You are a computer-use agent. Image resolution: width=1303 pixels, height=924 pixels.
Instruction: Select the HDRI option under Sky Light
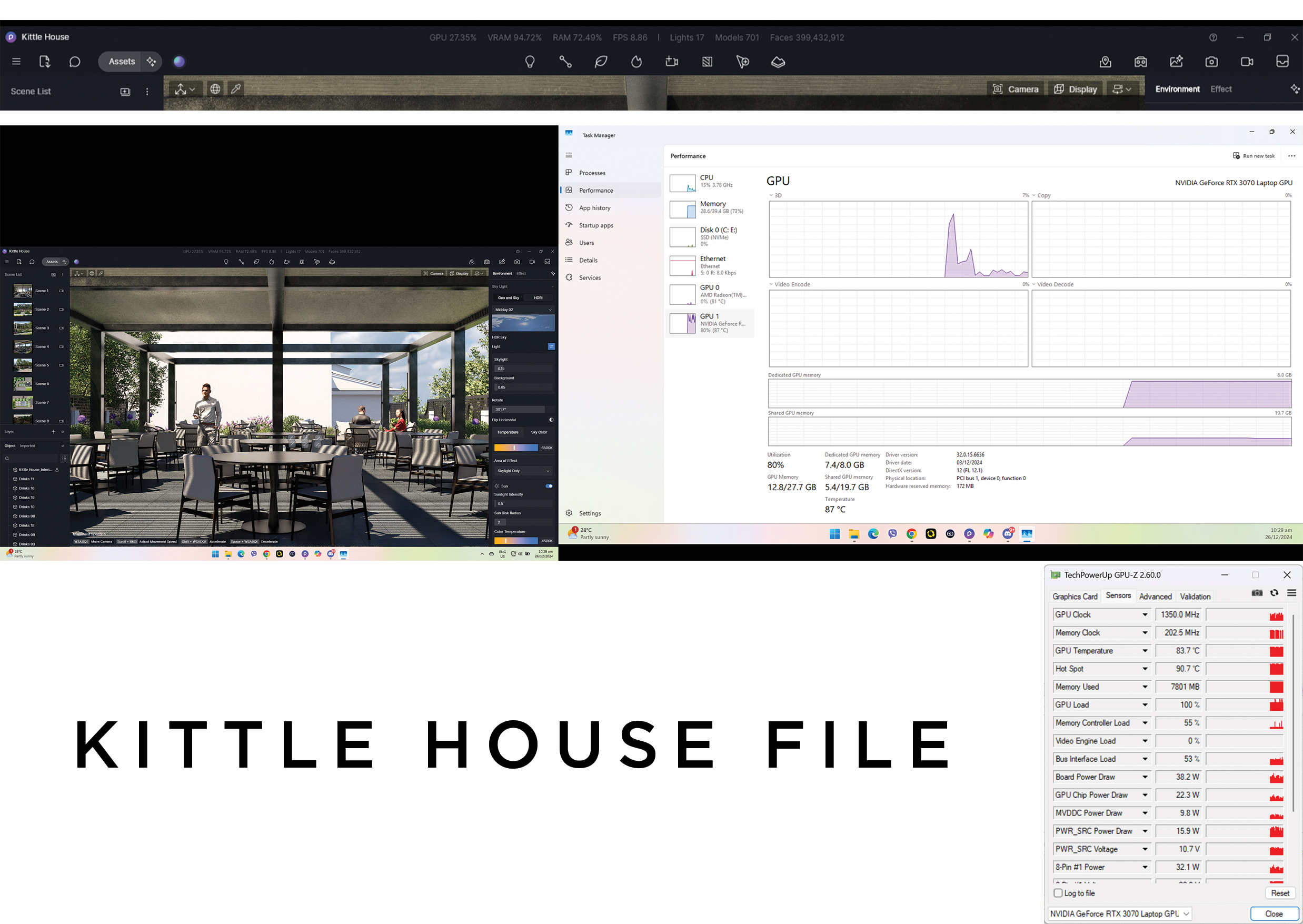pyautogui.click(x=538, y=298)
